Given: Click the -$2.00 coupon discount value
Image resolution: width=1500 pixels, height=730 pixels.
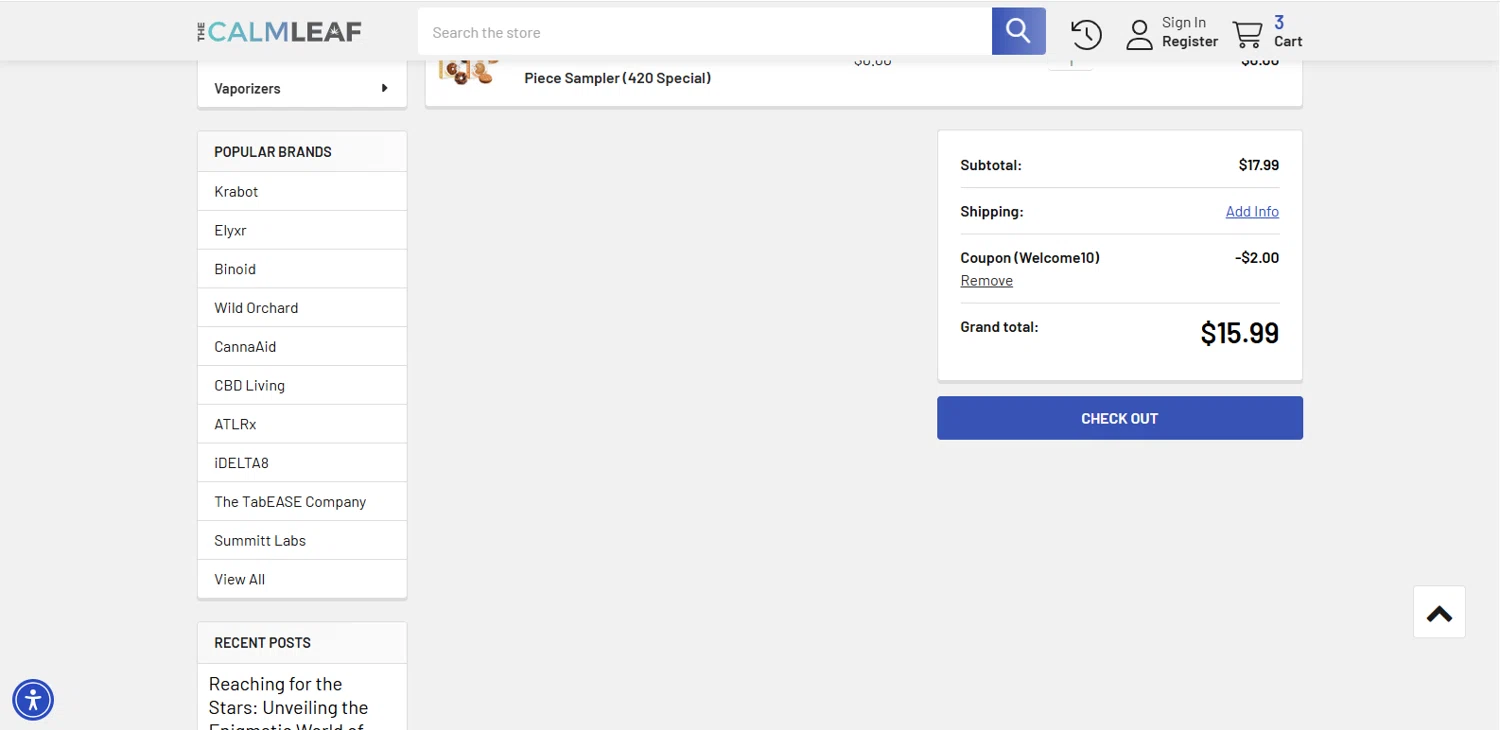Looking at the screenshot, I should tap(1257, 258).
